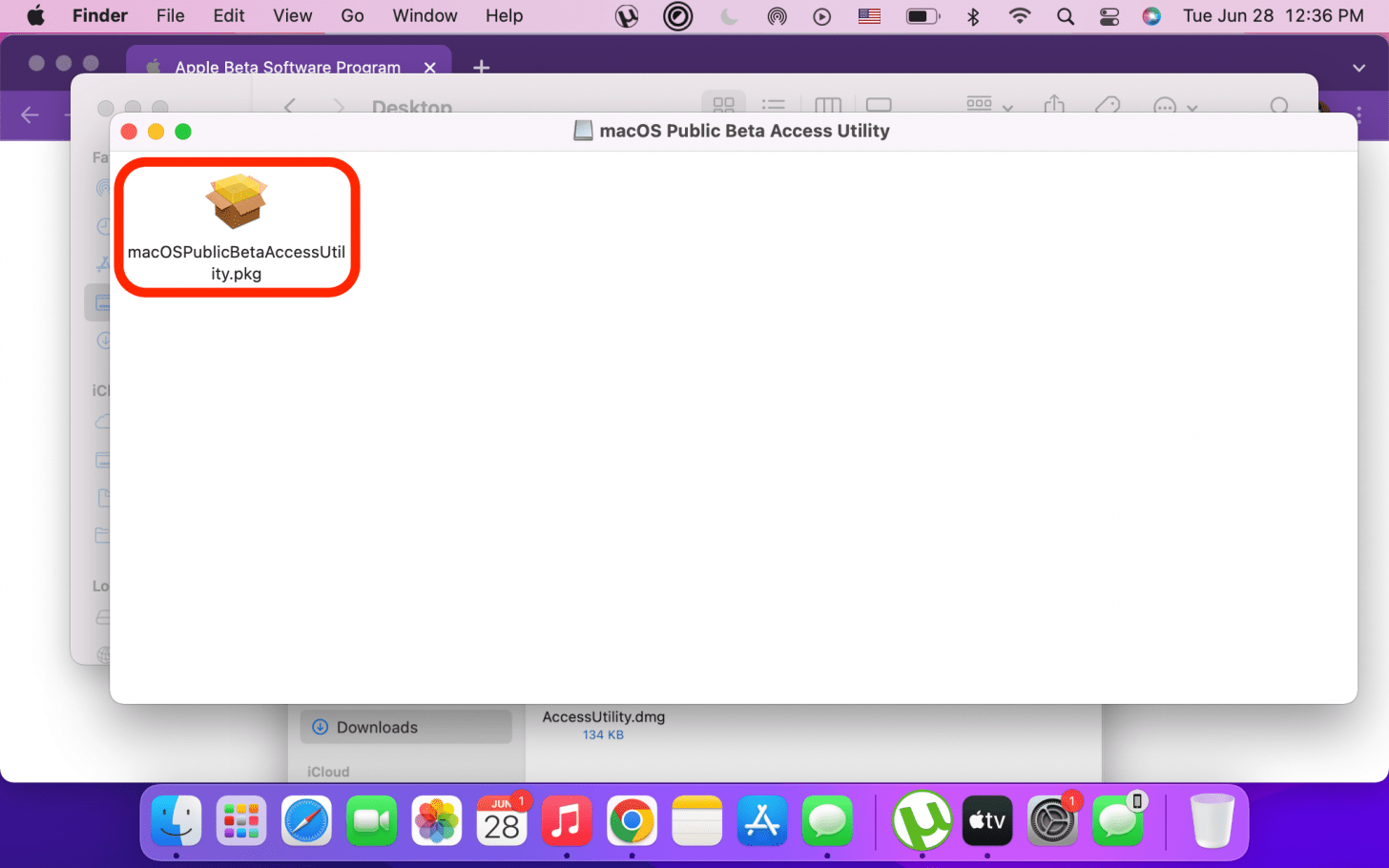Open Music app from the dock
The height and width of the screenshot is (868, 1389).
click(566, 820)
